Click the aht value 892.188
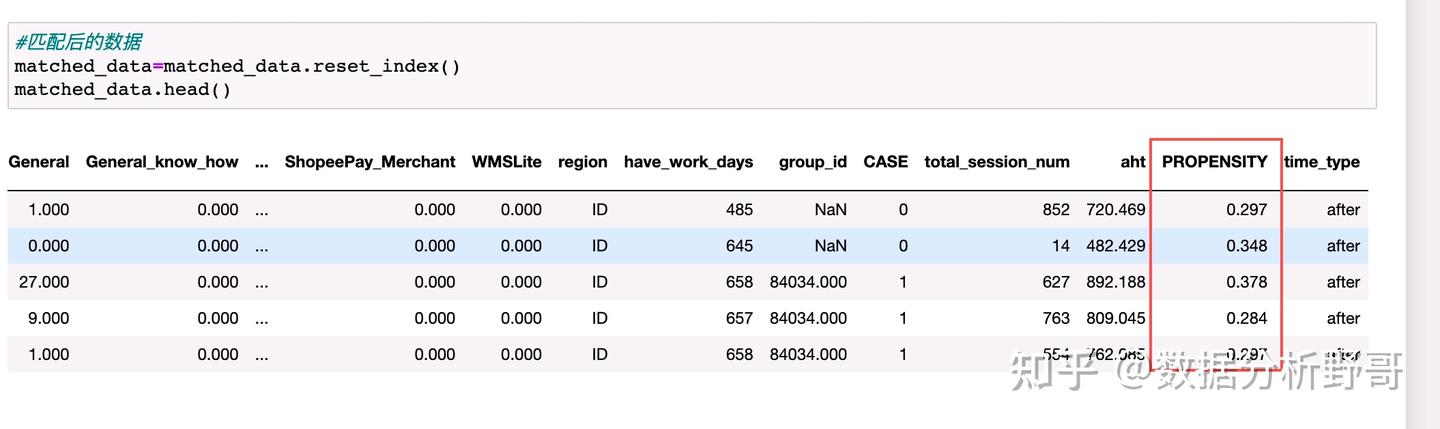1440x429 pixels. pos(1115,282)
